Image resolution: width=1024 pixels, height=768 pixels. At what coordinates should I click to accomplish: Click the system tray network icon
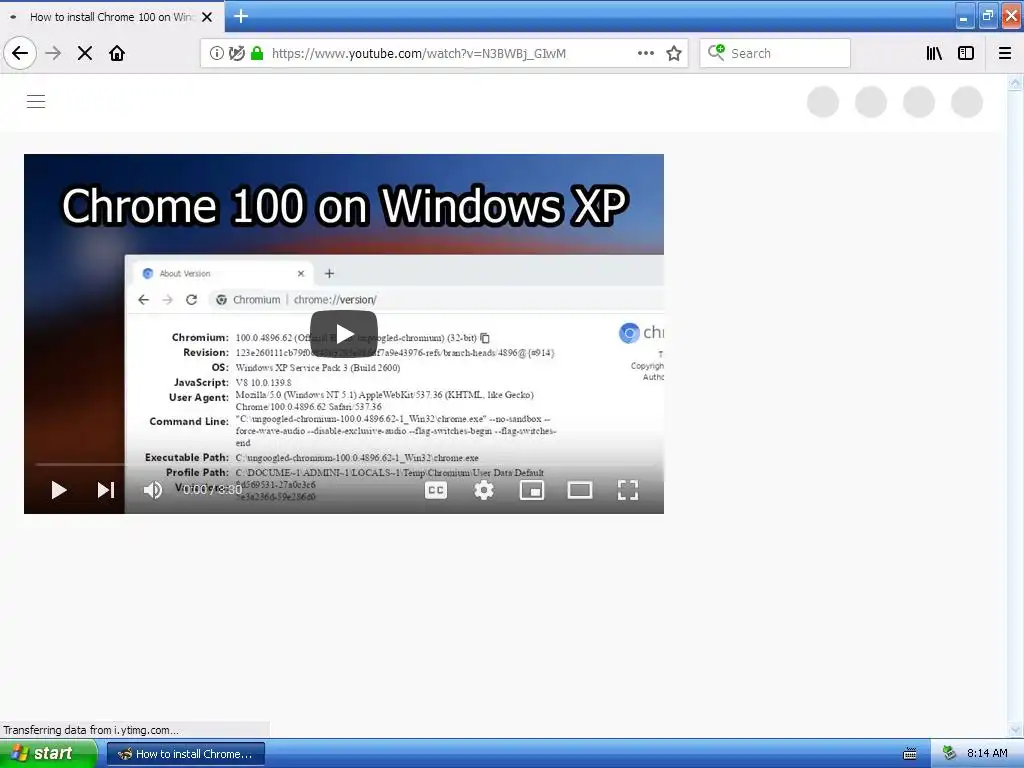pos(949,754)
